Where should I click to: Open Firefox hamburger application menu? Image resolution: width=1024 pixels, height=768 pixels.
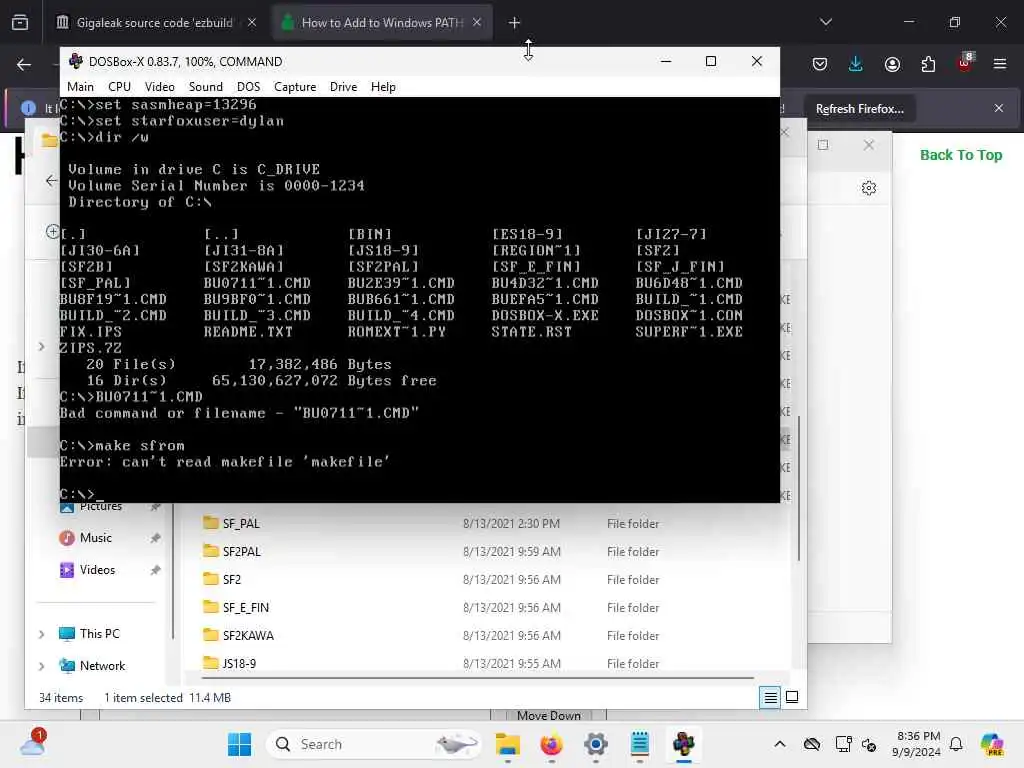pos(1000,64)
